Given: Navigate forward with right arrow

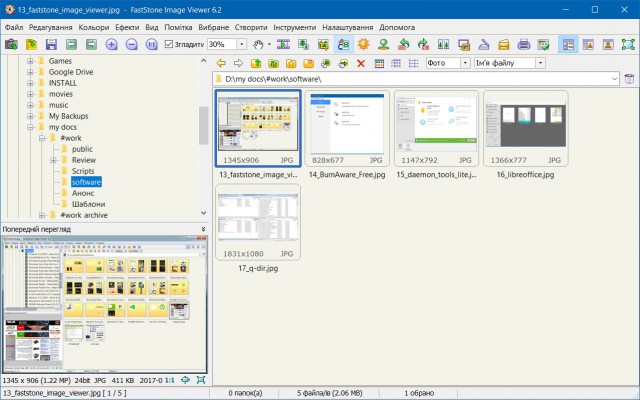Looking at the screenshot, I should point(238,63).
